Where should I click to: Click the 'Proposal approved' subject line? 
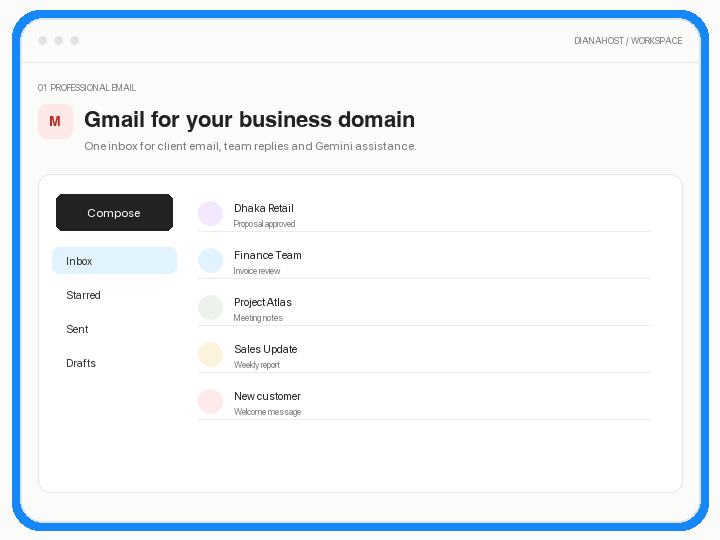264,224
